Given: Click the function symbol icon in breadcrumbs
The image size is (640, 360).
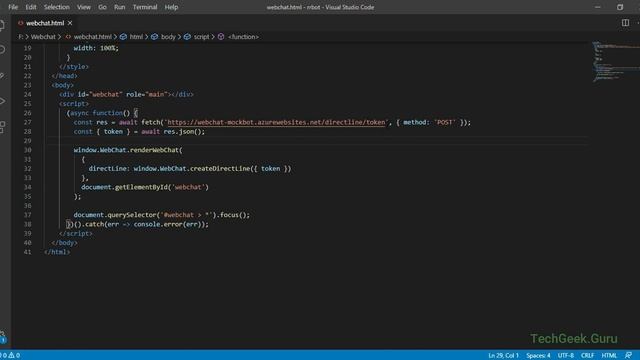Looking at the screenshot, I should pos(221,37).
